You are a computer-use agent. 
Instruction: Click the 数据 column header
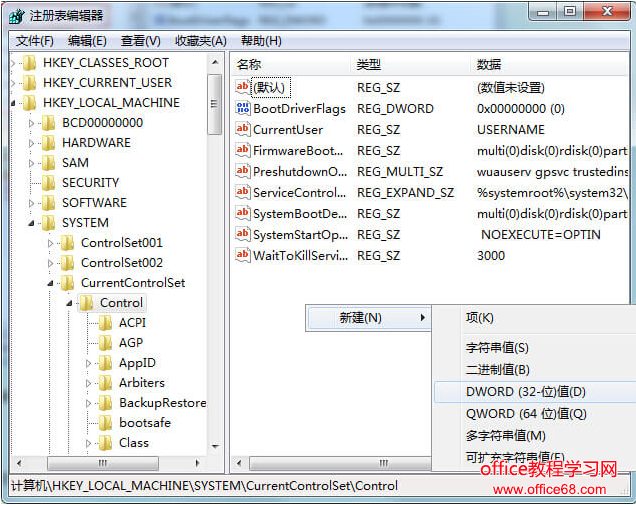pos(550,65)
